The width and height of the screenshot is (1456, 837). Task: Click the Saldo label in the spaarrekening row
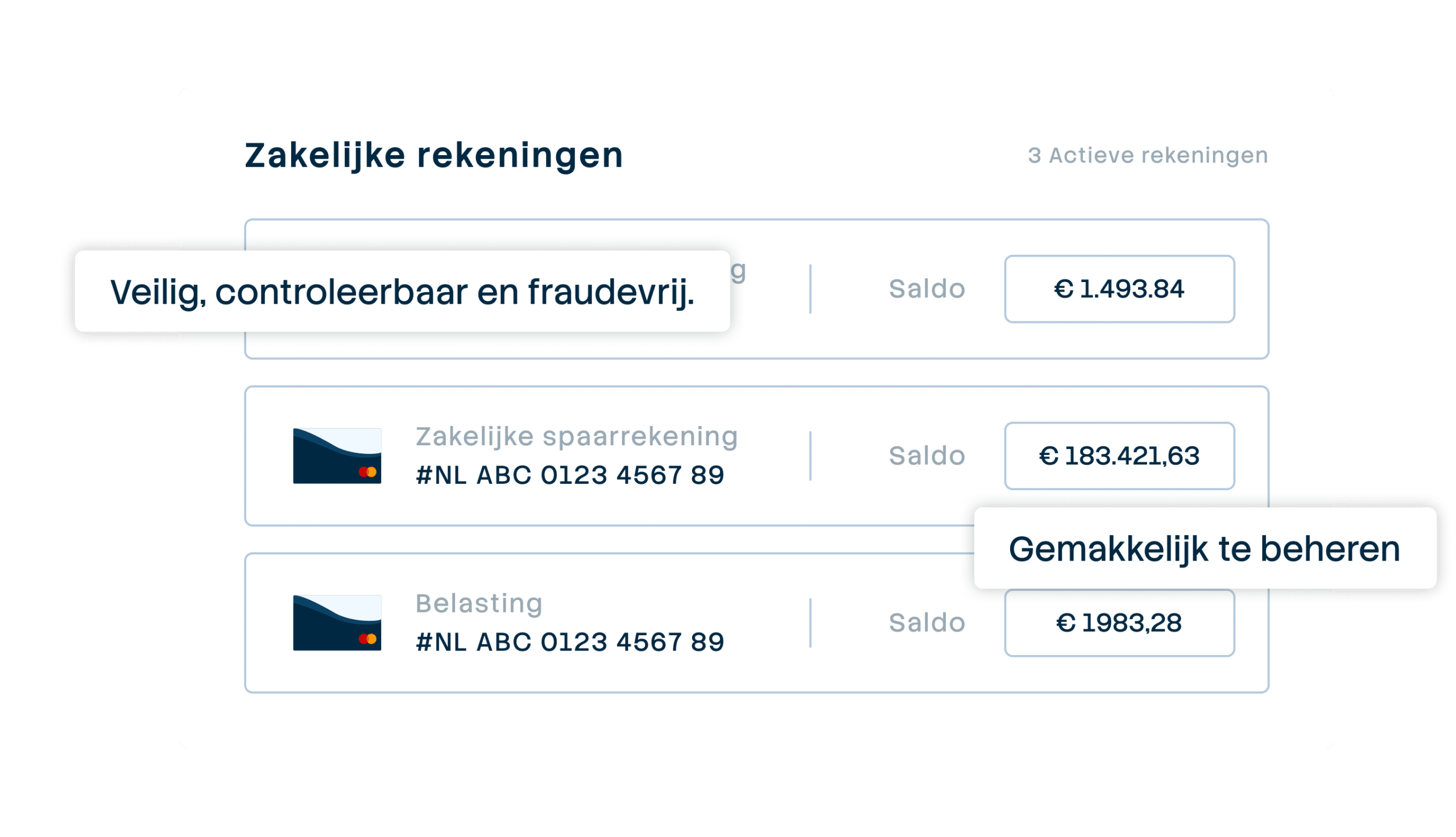pyautogui.click(x=926, y=456)
